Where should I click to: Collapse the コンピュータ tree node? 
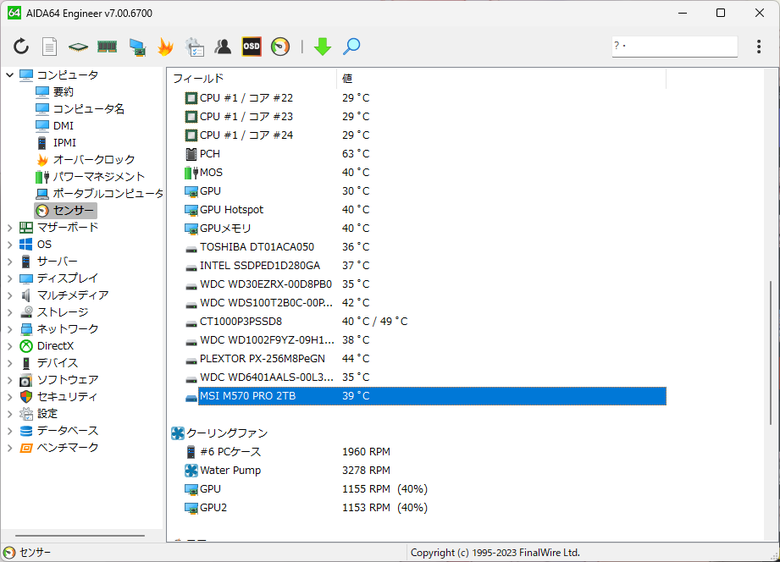coord(9,75)
